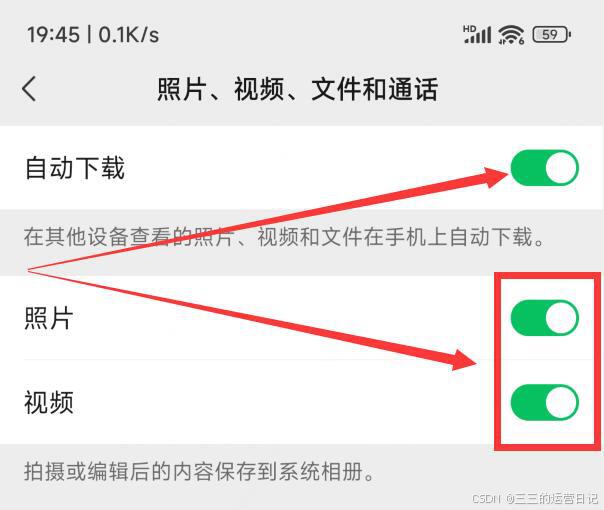Toggle the 自动下载 switch
The width and height of the screenshot is (604, 510).
pos(545,168)
